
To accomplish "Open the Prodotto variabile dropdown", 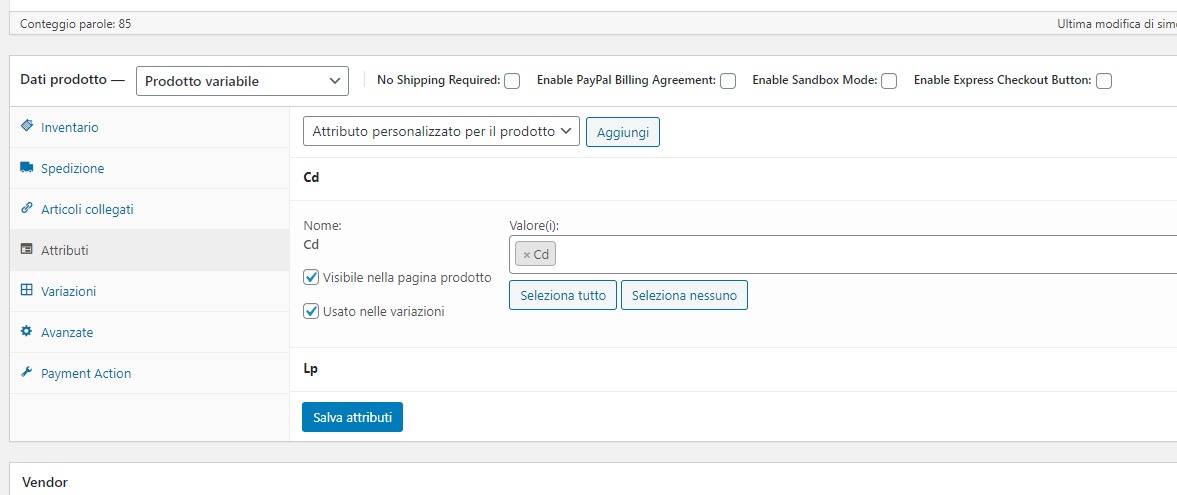I will click(242, 81).
